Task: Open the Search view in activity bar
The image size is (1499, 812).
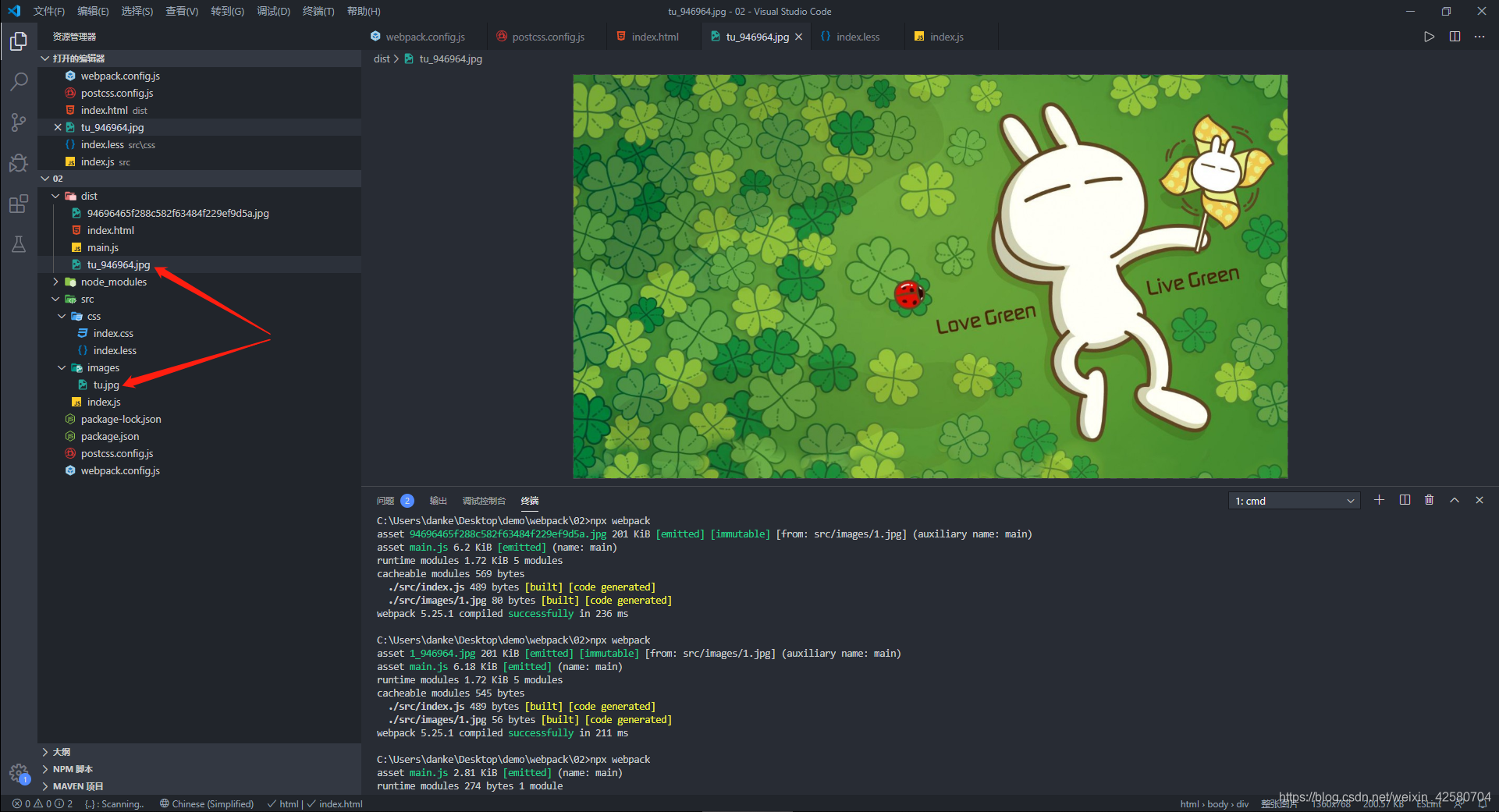Action: click(x=19, y=81)
